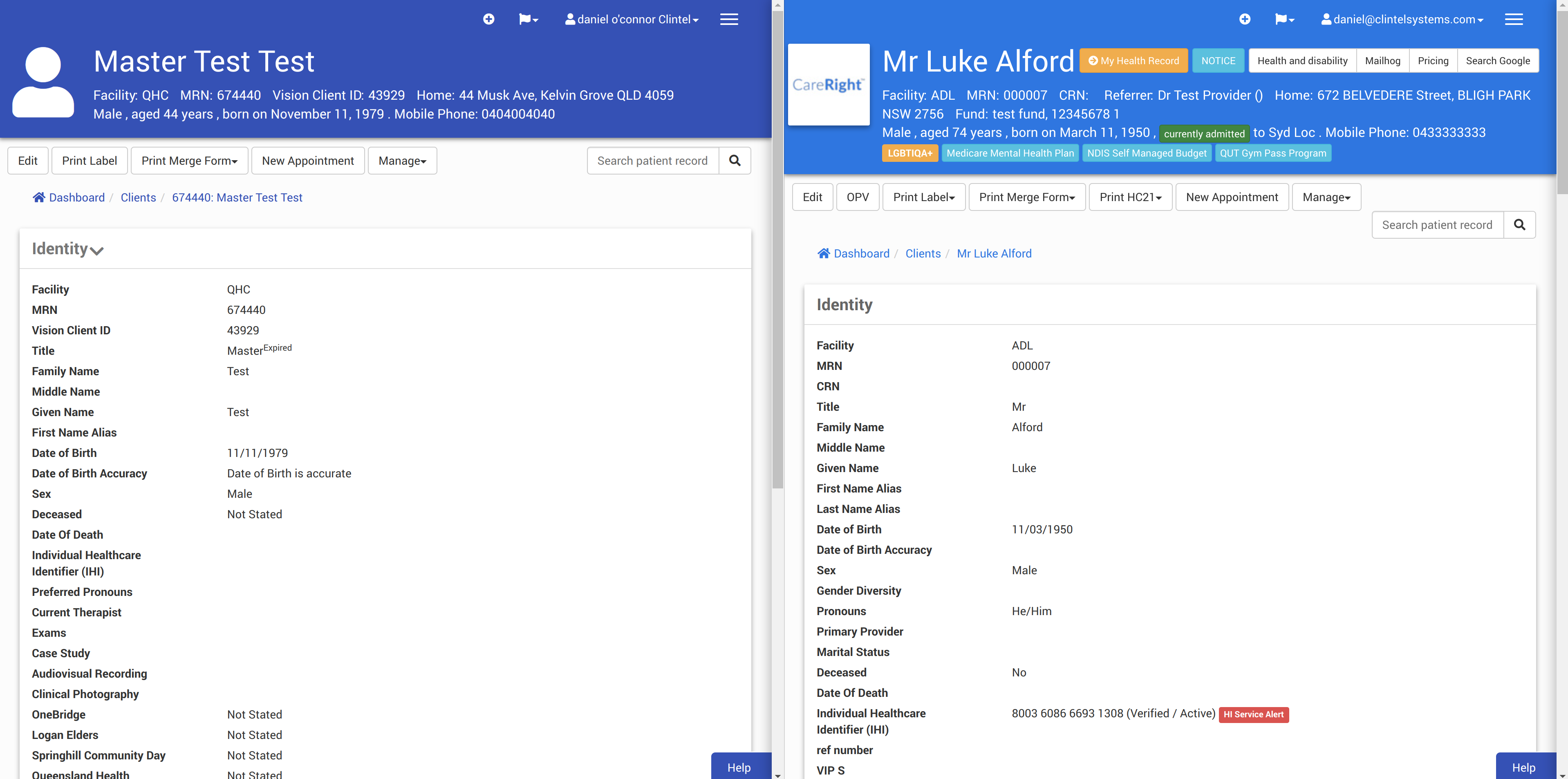The height and width of the screenshot is (779, 1568).
Task: Click search magnifier beside right patient search
Action: tap(1519, 225)
